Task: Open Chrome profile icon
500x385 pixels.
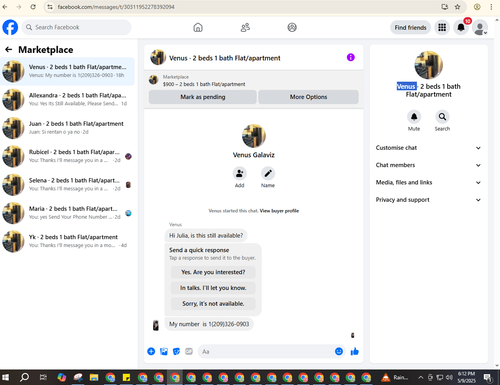Action: click(477, 7)
